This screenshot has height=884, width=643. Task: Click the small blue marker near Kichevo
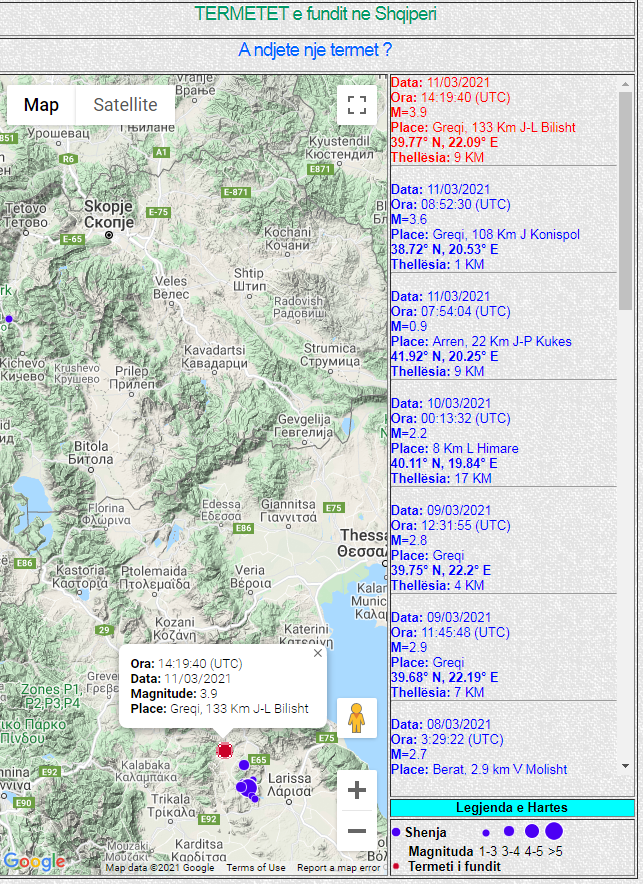click(x=9, y=319)
